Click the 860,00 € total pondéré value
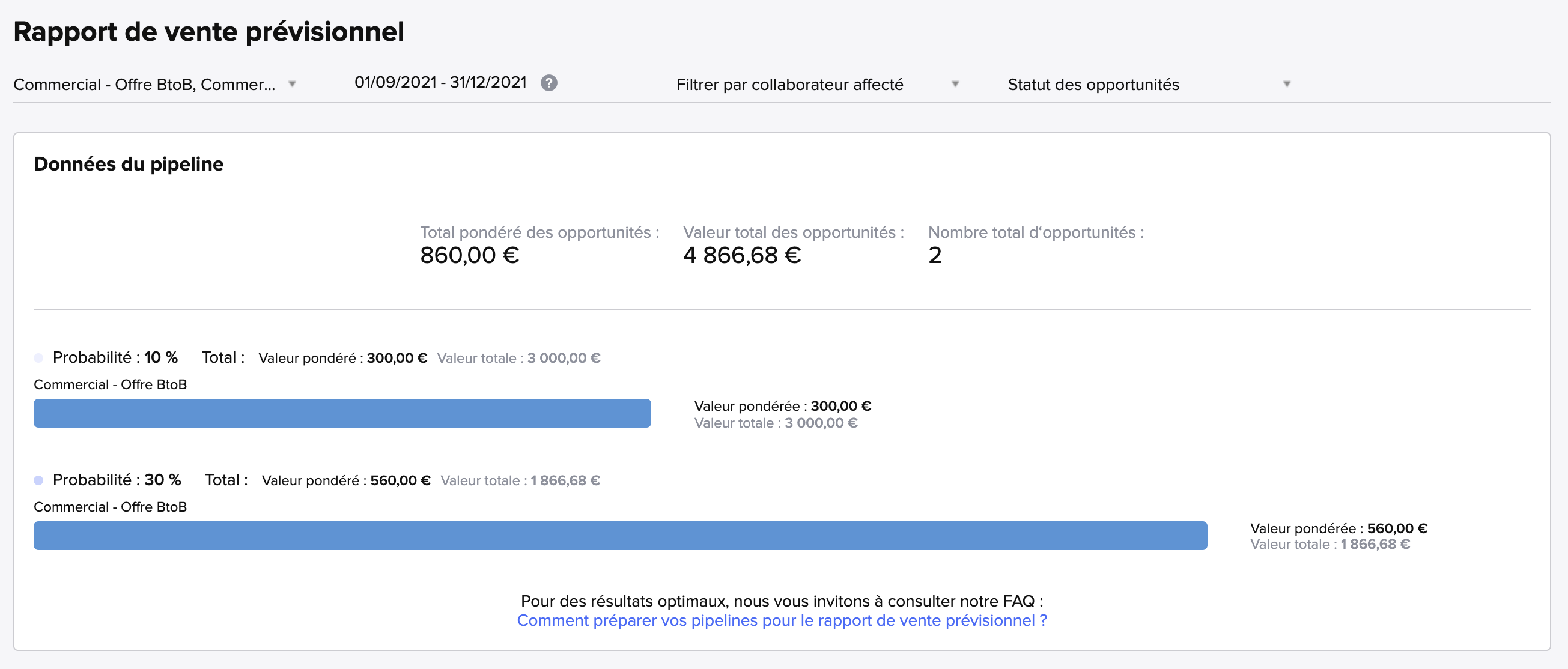 point(469,255)
